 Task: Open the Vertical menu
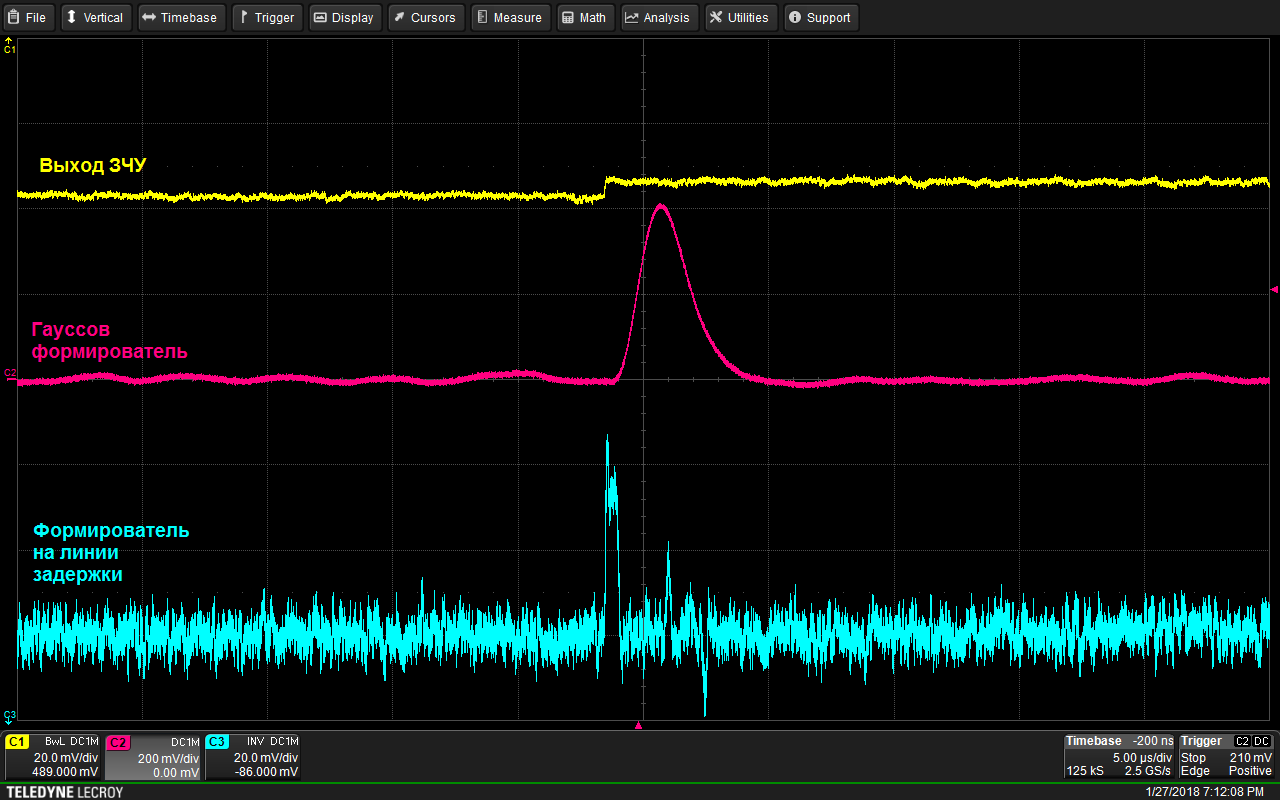[x=94, y=17]
